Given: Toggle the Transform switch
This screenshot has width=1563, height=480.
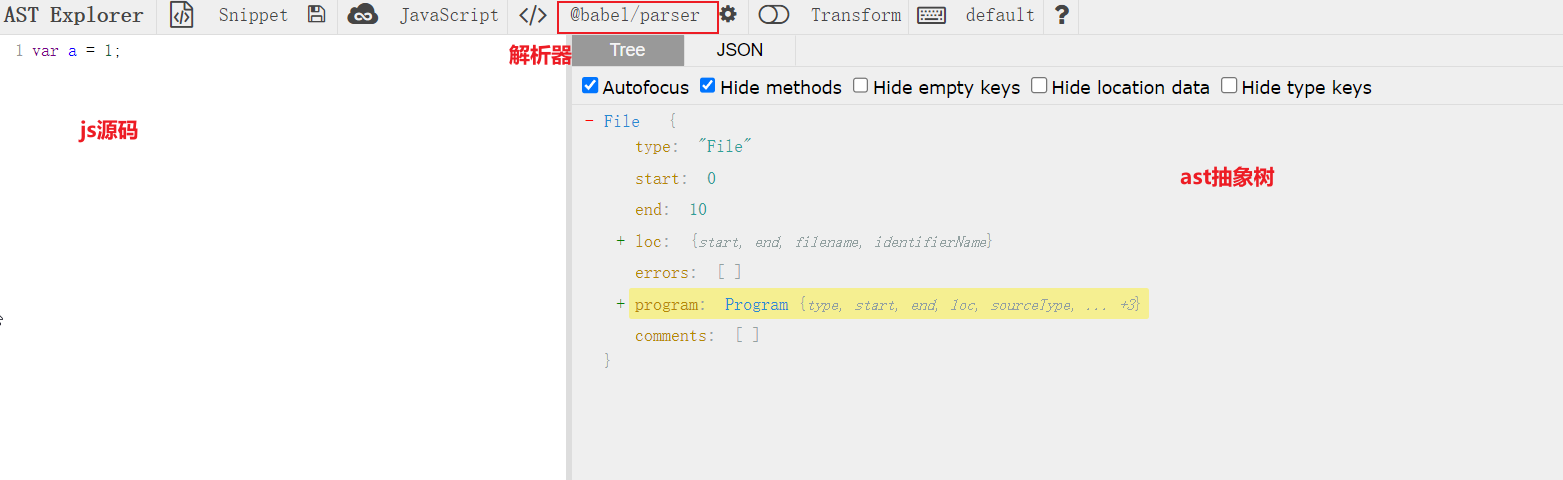Looking at the screenshot, I should pos(774,15).
